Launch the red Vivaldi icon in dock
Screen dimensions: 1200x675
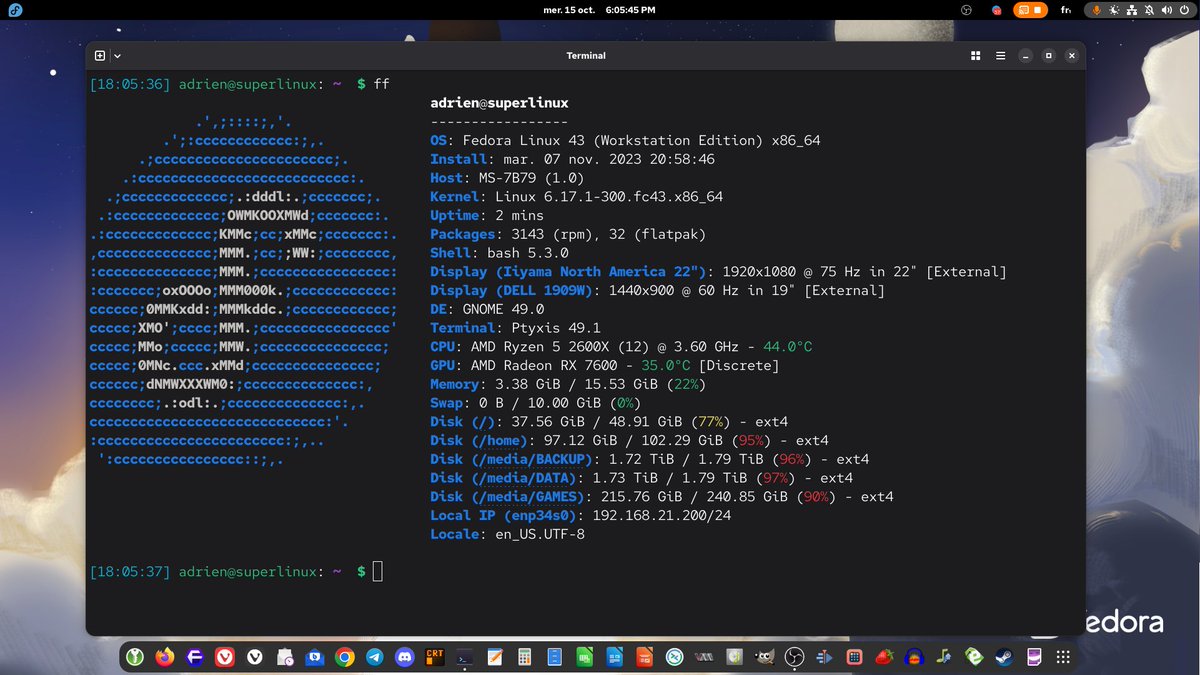coord(225,657)
